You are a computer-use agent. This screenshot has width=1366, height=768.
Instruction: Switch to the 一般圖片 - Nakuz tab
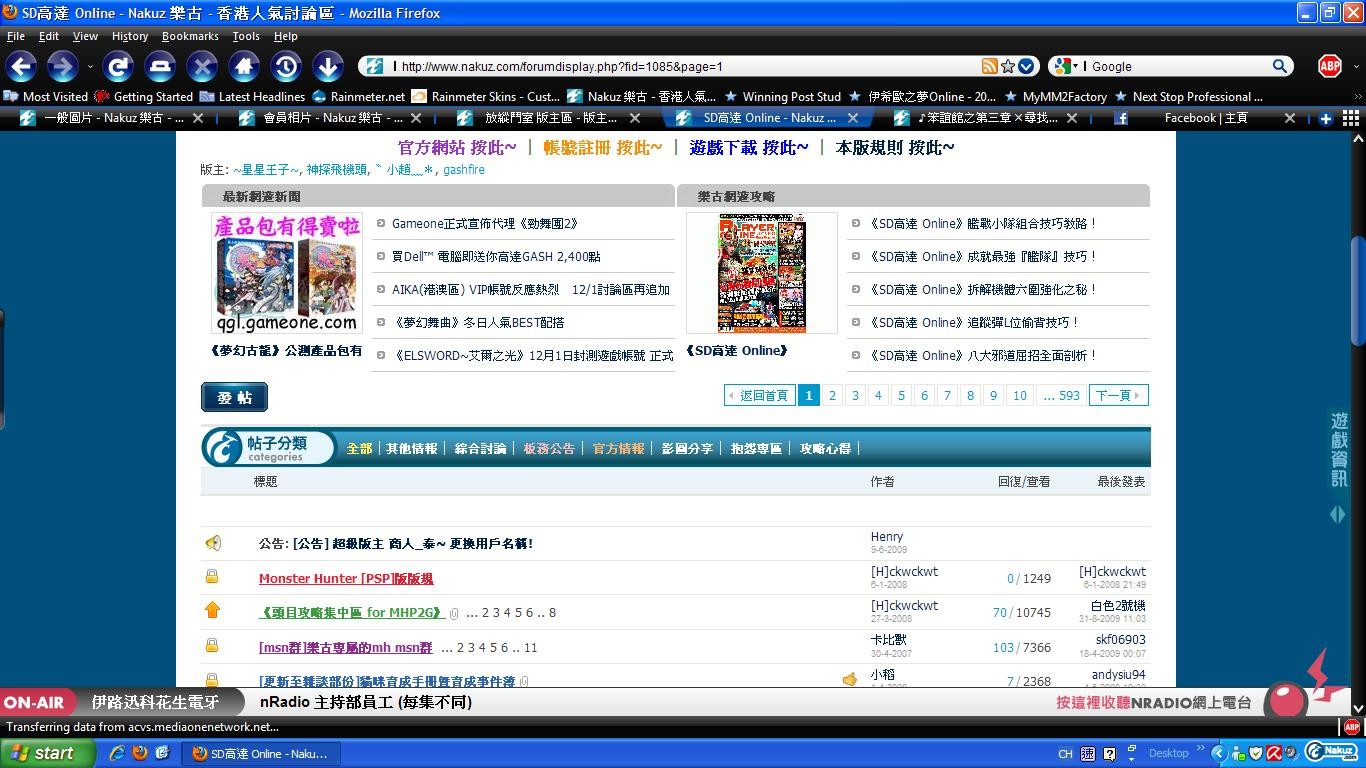coord(114,118)
